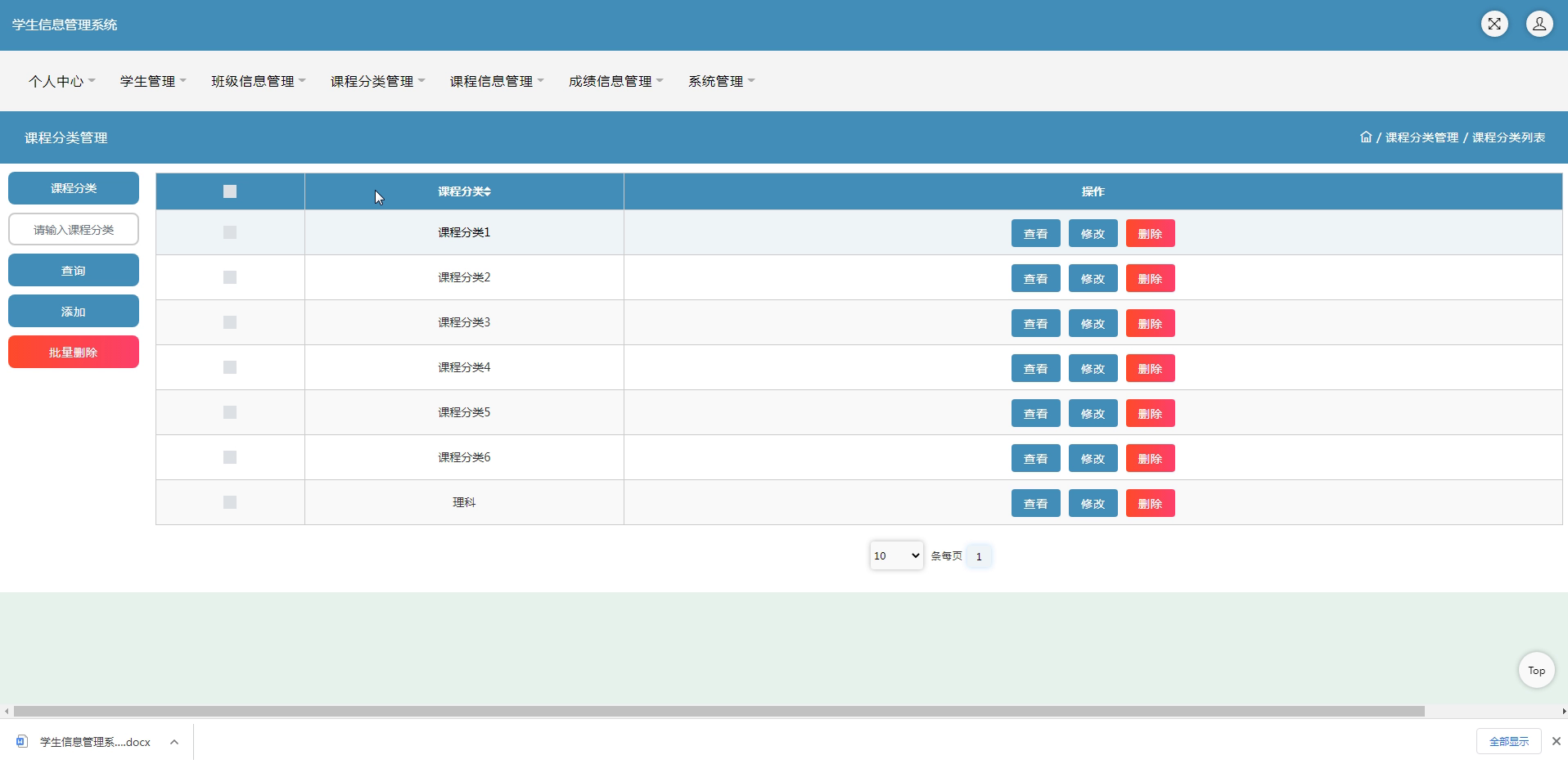Check the box for 理科 row

click(x=230, y=502)
